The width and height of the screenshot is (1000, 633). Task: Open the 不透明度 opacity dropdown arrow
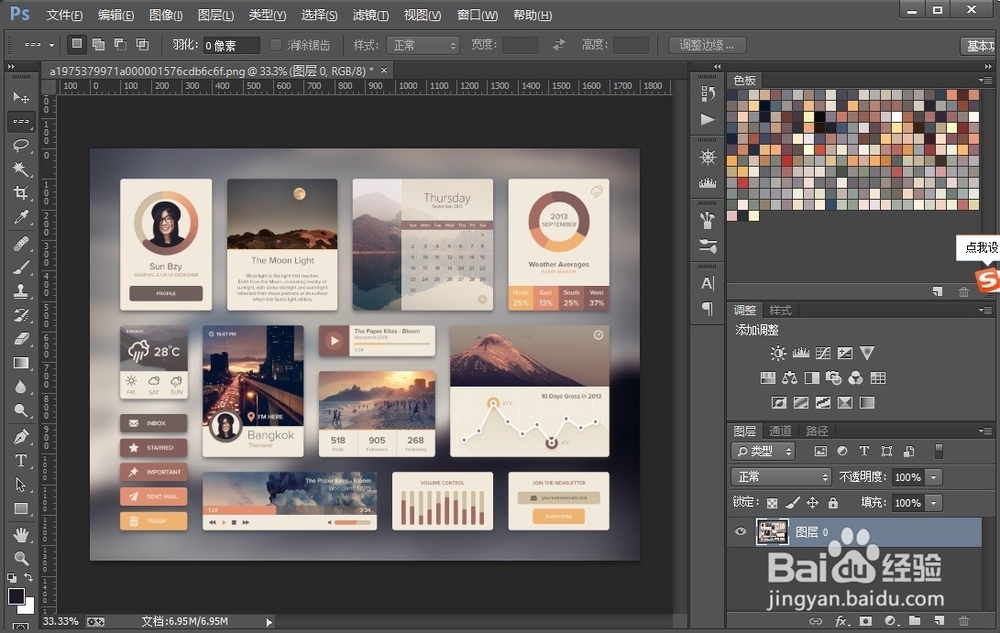(x=934, y=477)
